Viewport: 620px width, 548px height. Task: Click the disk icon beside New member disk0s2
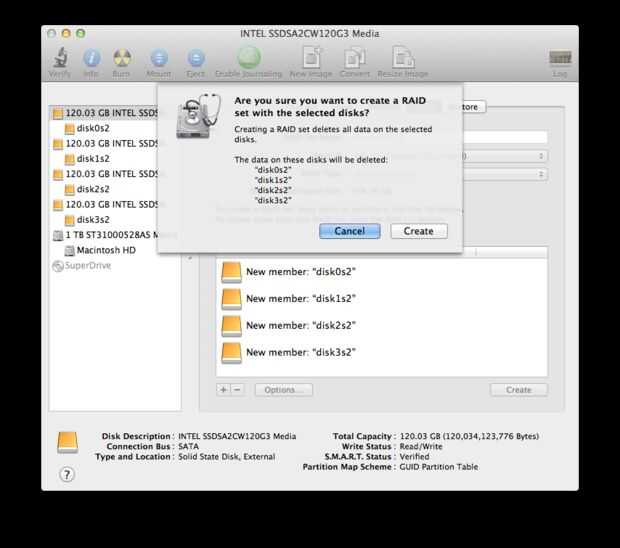[231, 272]
